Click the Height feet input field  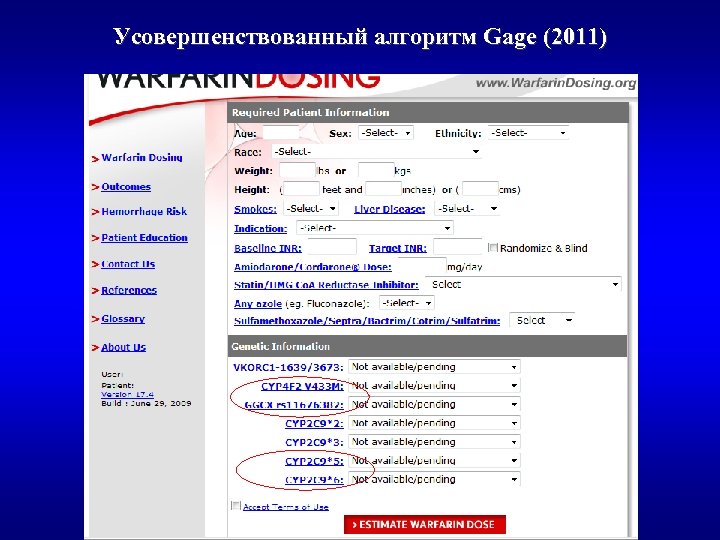pyautogui.click(x=301, y=189)
